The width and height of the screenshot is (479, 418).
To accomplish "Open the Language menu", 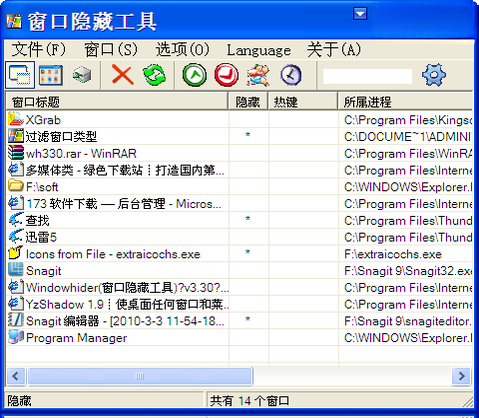I will coord(259,51).
